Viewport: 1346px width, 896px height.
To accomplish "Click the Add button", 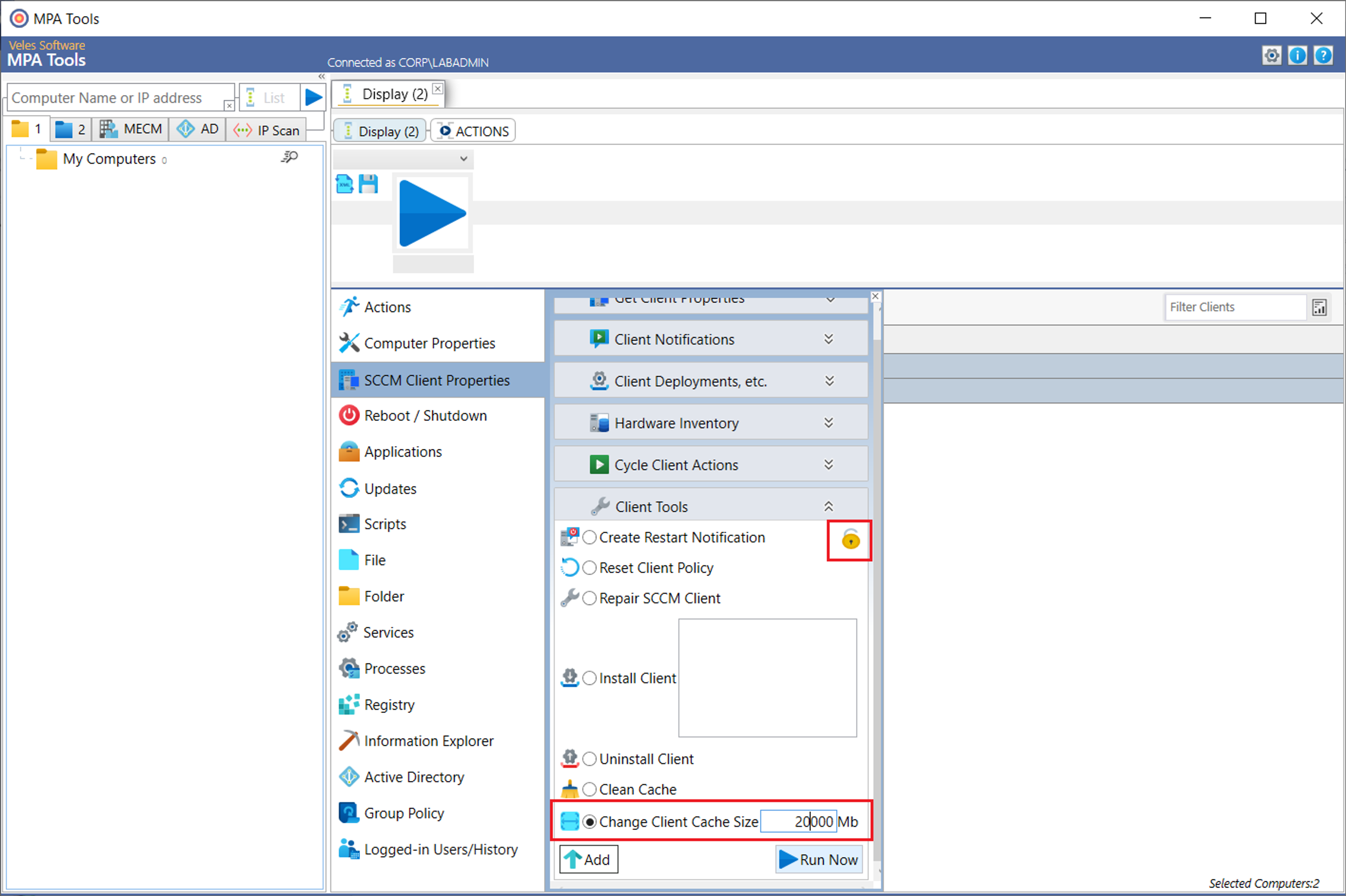I will [589, 859].
